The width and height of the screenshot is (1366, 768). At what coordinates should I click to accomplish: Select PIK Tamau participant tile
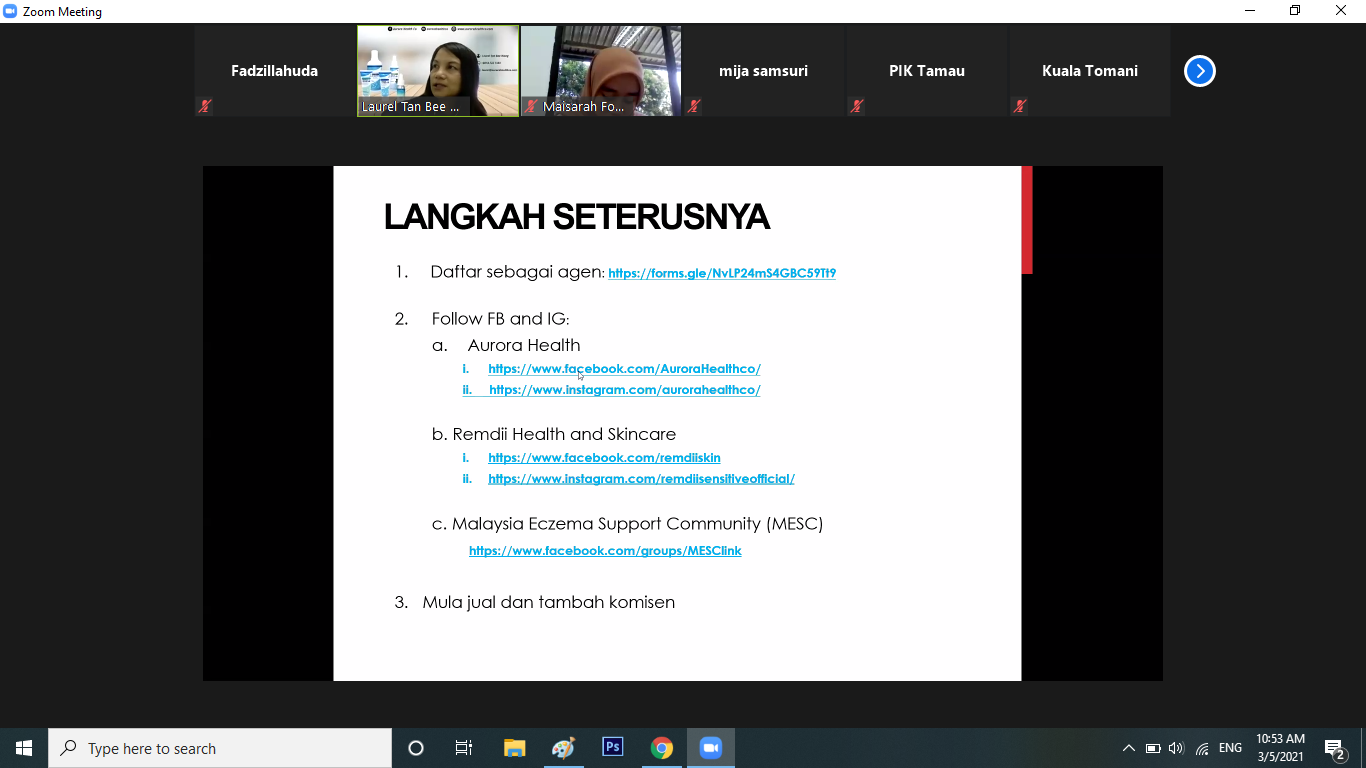(x=927, y=71)
